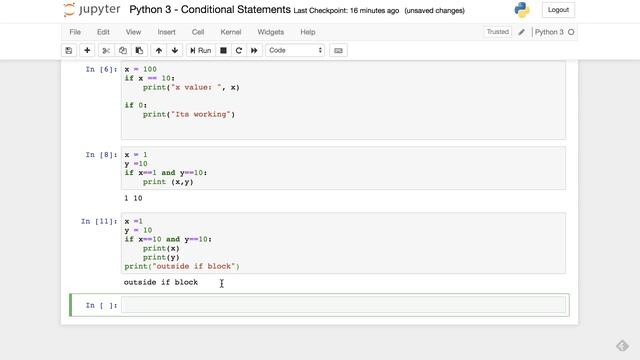Click the Jupyter logo
Screen dimensions: 640x360
[92, 10]
